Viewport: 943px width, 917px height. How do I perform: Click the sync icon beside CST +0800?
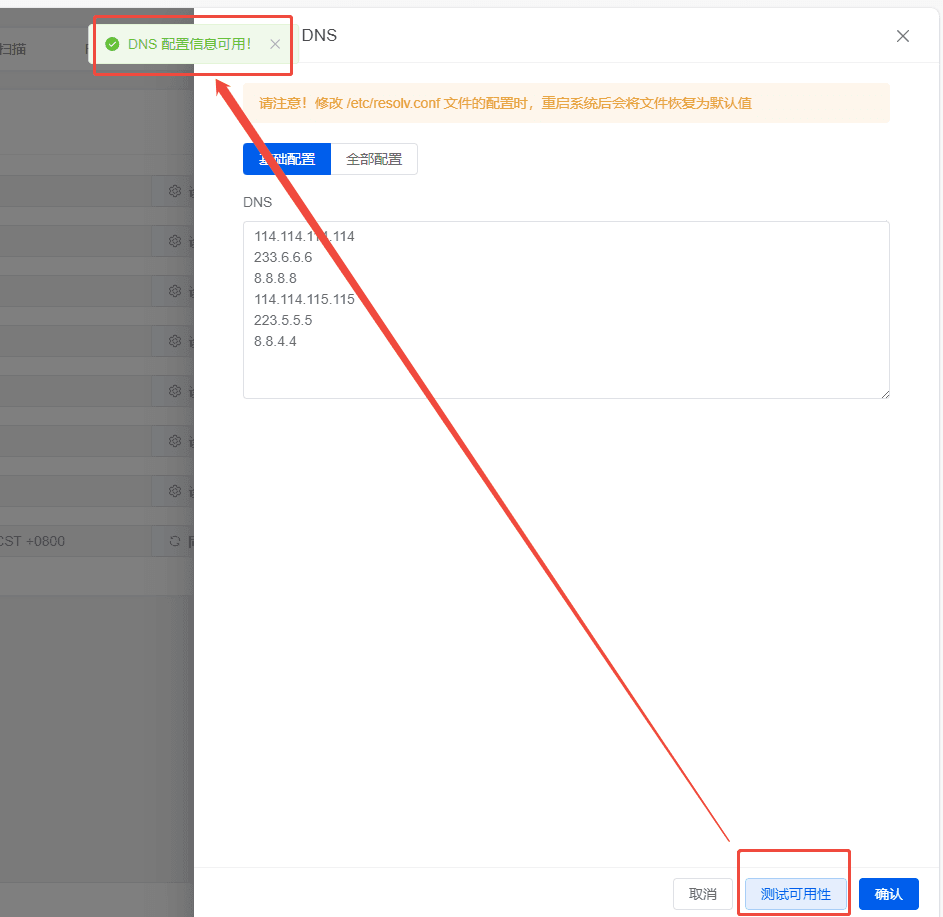(175, 541)
